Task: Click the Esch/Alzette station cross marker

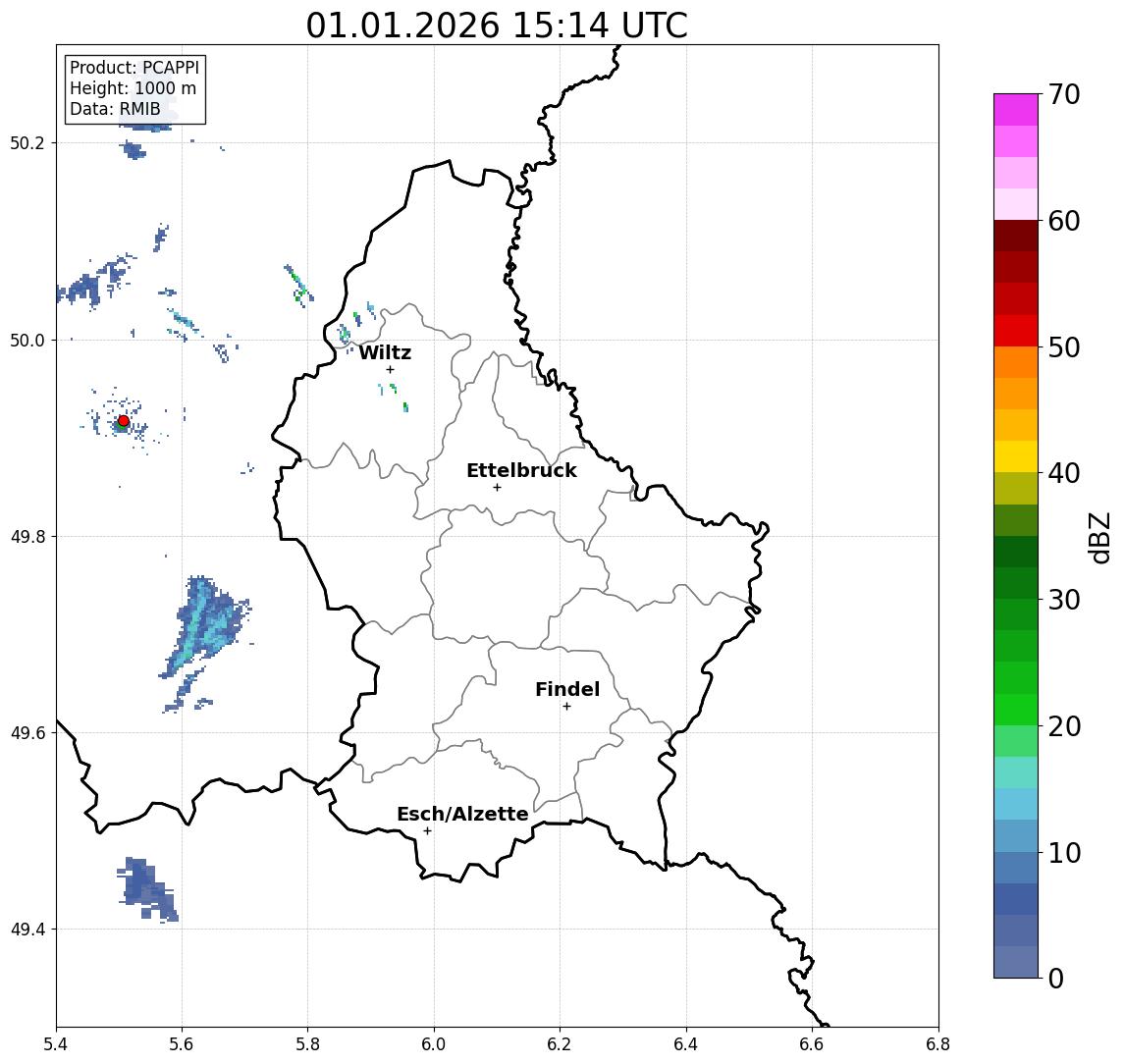Action: (x=427, y=831)
